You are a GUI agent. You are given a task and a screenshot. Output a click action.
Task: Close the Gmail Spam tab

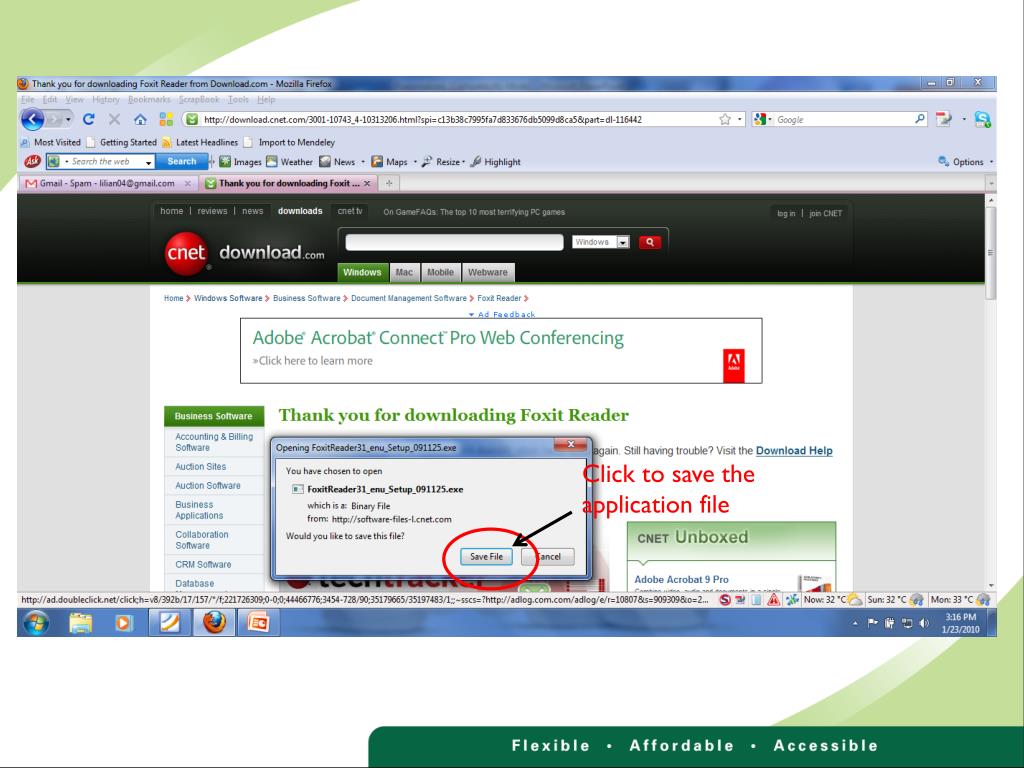tap(187, 184)
